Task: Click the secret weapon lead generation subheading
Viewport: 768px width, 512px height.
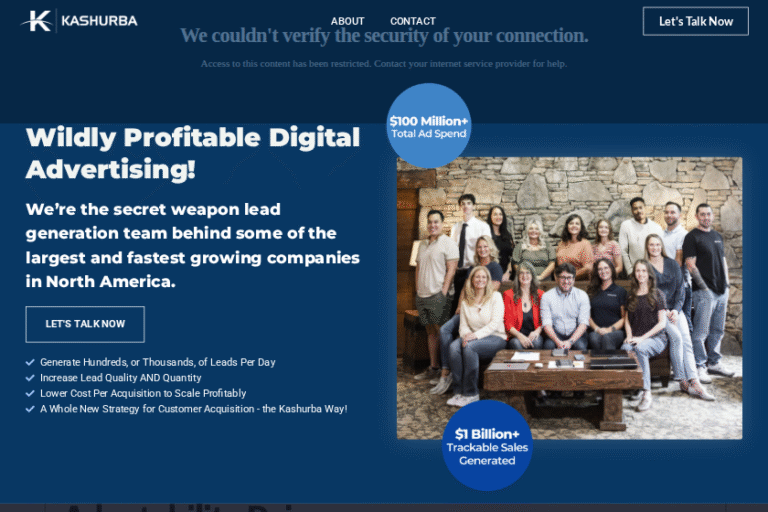Action: (192, 245)
